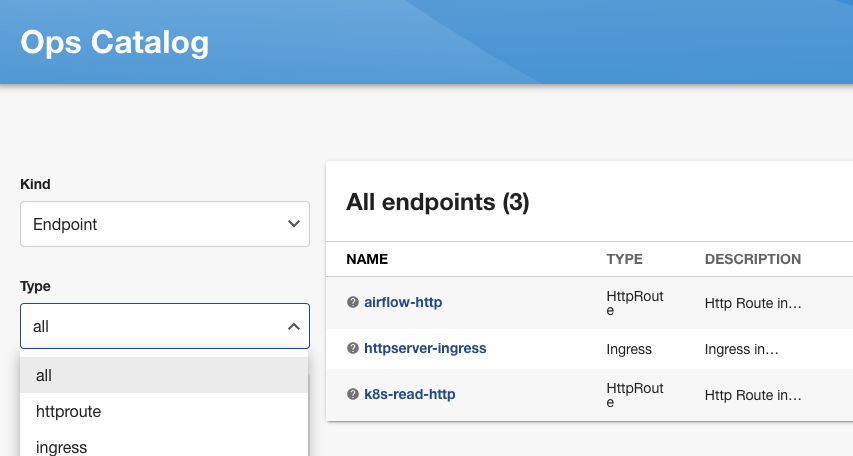Viewport: 853px width, 456px height.
Task: Sort by the TYPE column header
Action: 625,259
